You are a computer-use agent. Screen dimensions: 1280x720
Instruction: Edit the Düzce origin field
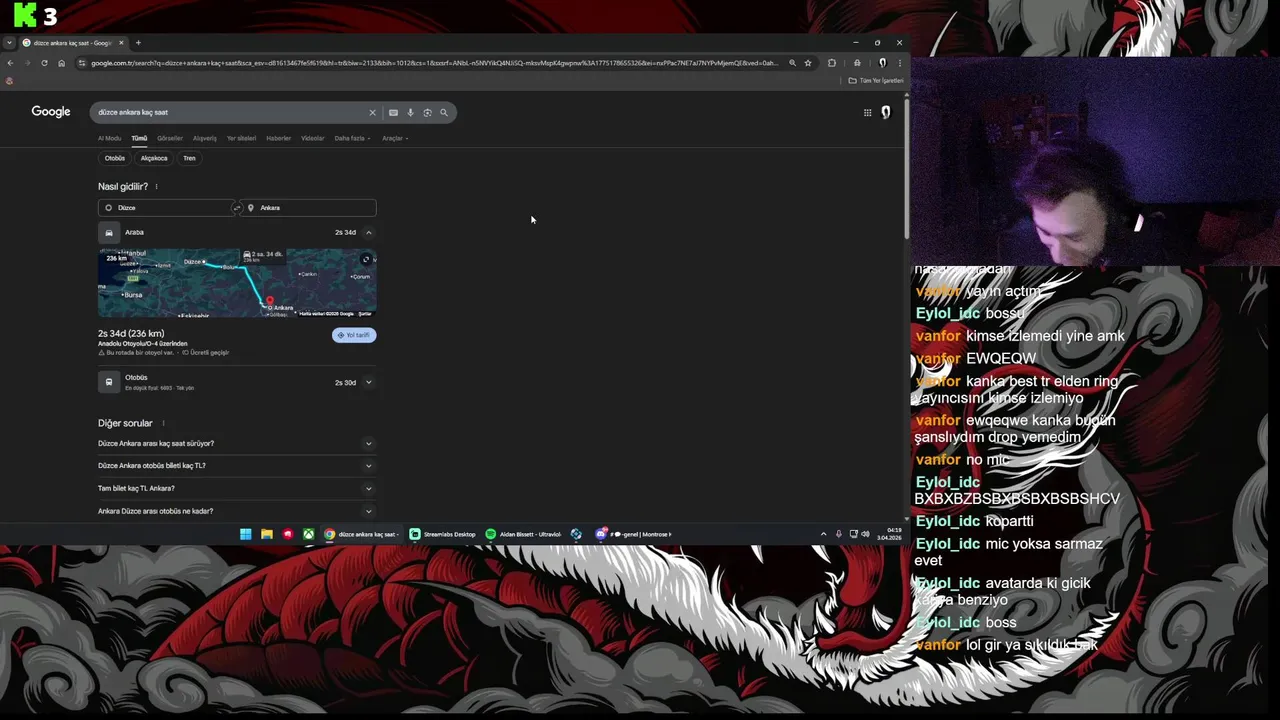coord(165,208)
